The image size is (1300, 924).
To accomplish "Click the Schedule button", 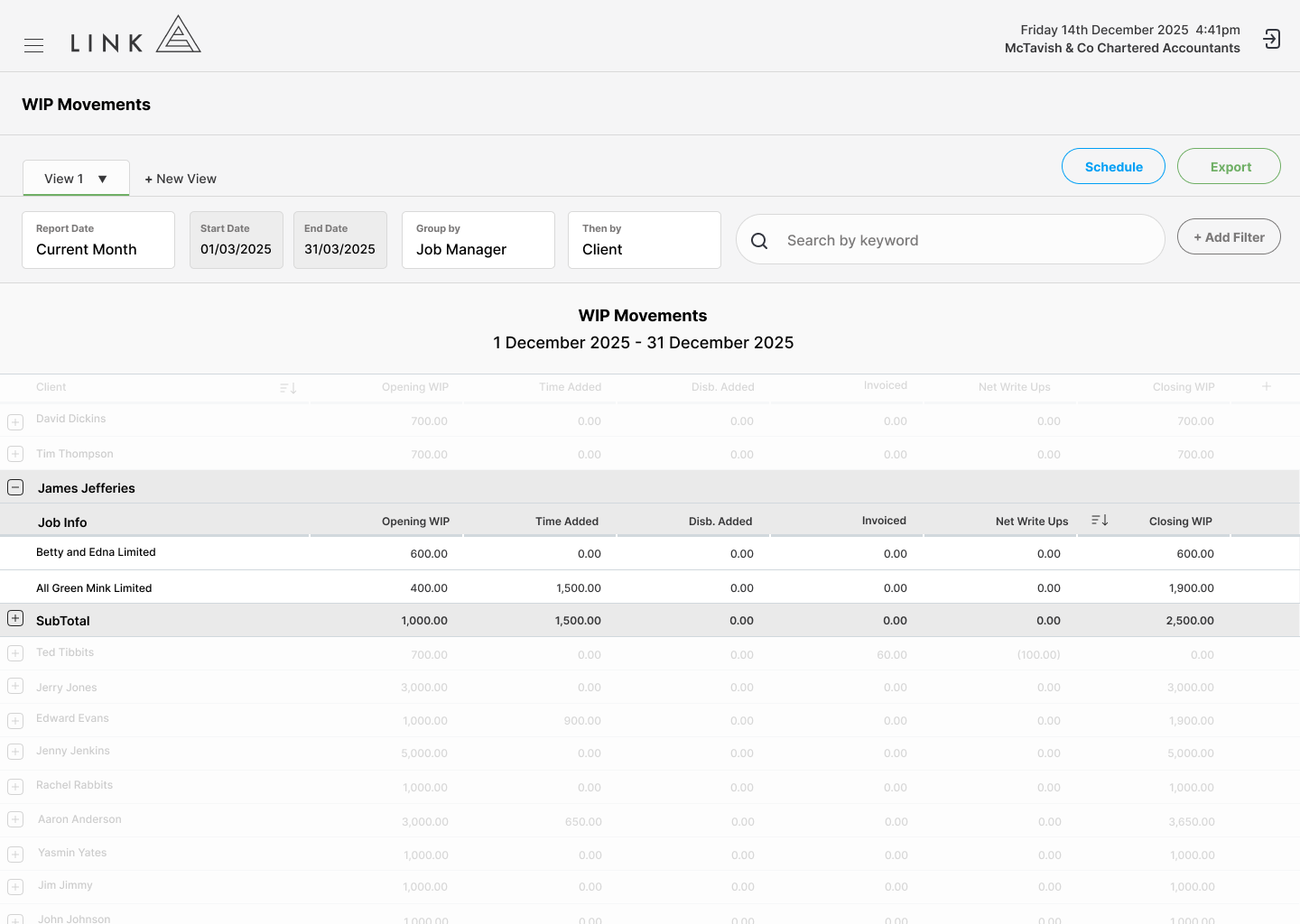I will point(1113,166).
